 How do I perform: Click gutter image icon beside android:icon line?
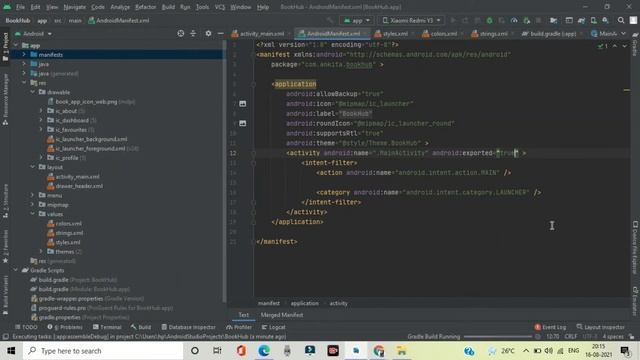tap(242, 104)
